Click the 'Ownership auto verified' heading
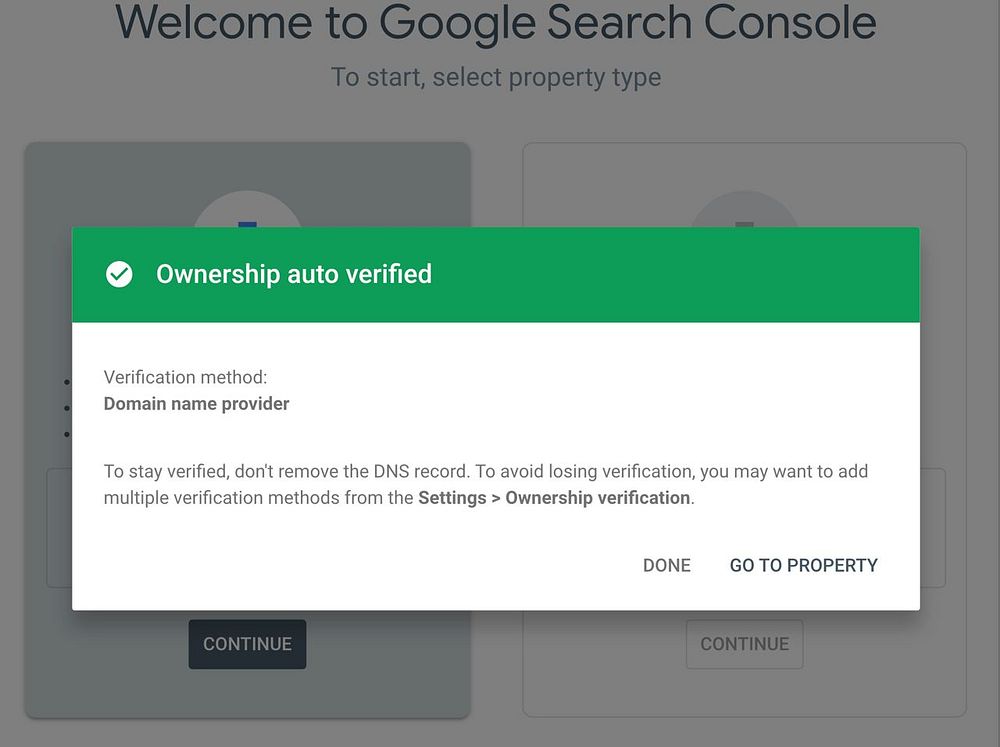The height and width of the screenshot is (747, 1000). tap(293, 274)
